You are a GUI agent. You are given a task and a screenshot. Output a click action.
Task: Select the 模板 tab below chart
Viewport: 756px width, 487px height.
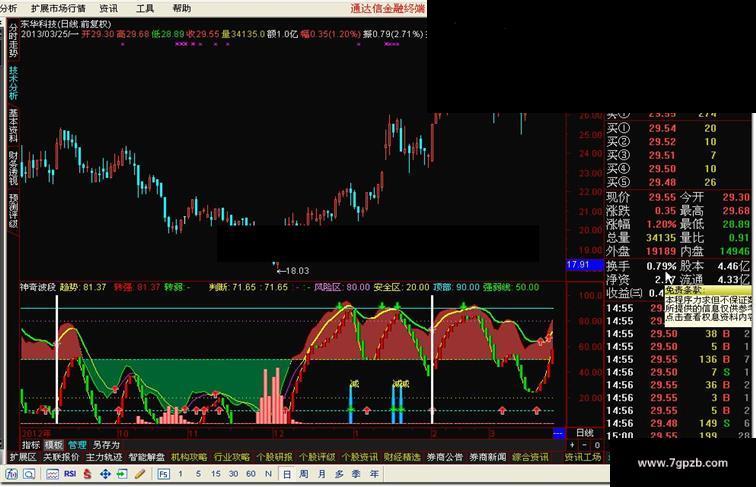[x=54, y=445]
